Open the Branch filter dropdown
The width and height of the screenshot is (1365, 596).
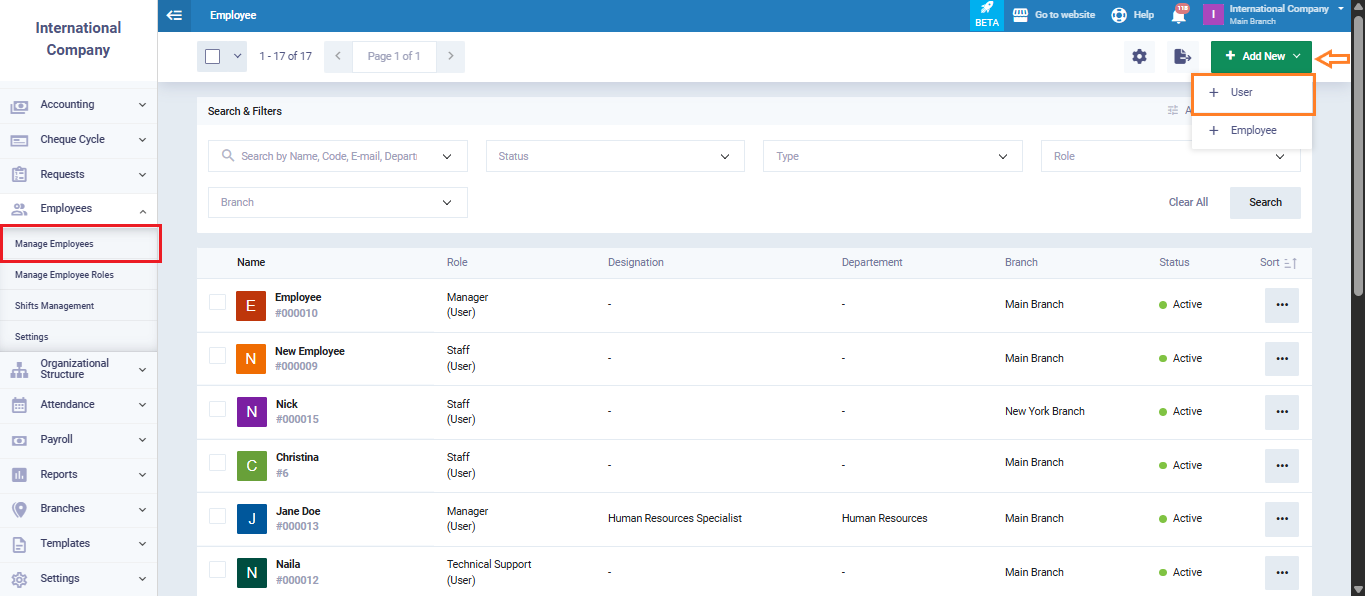pos(337,202)
